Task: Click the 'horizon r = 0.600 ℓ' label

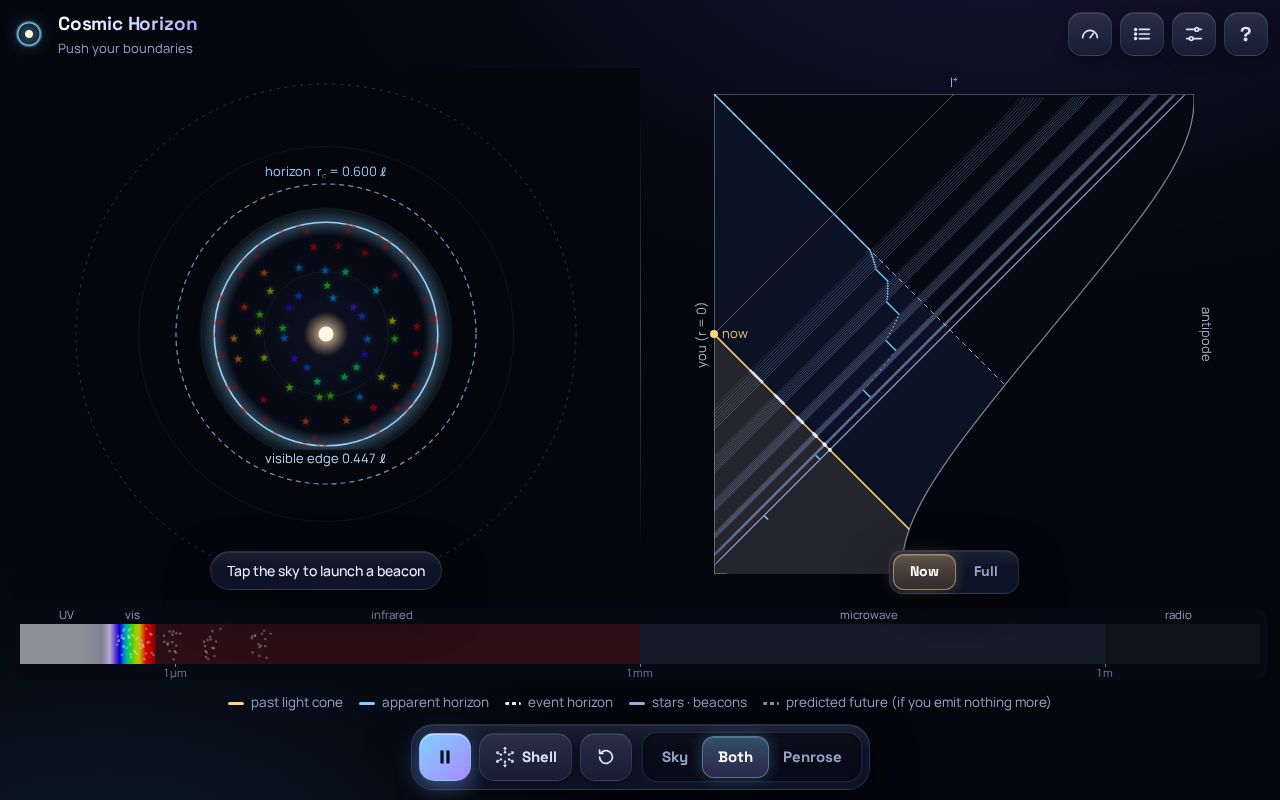Action: pyautogui.click(x=326, y=172)
